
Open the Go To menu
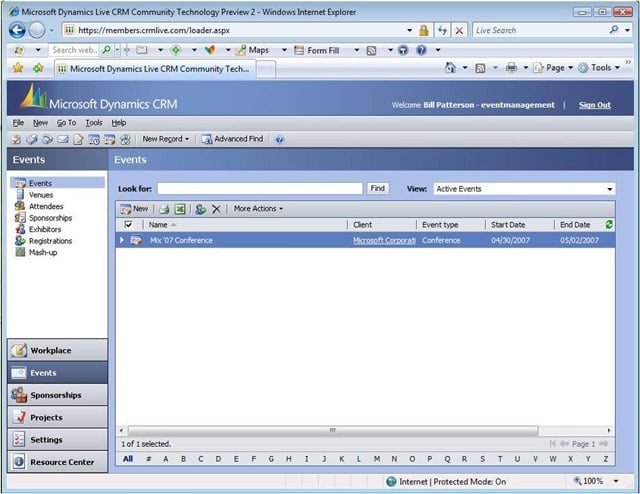(66, 122)
